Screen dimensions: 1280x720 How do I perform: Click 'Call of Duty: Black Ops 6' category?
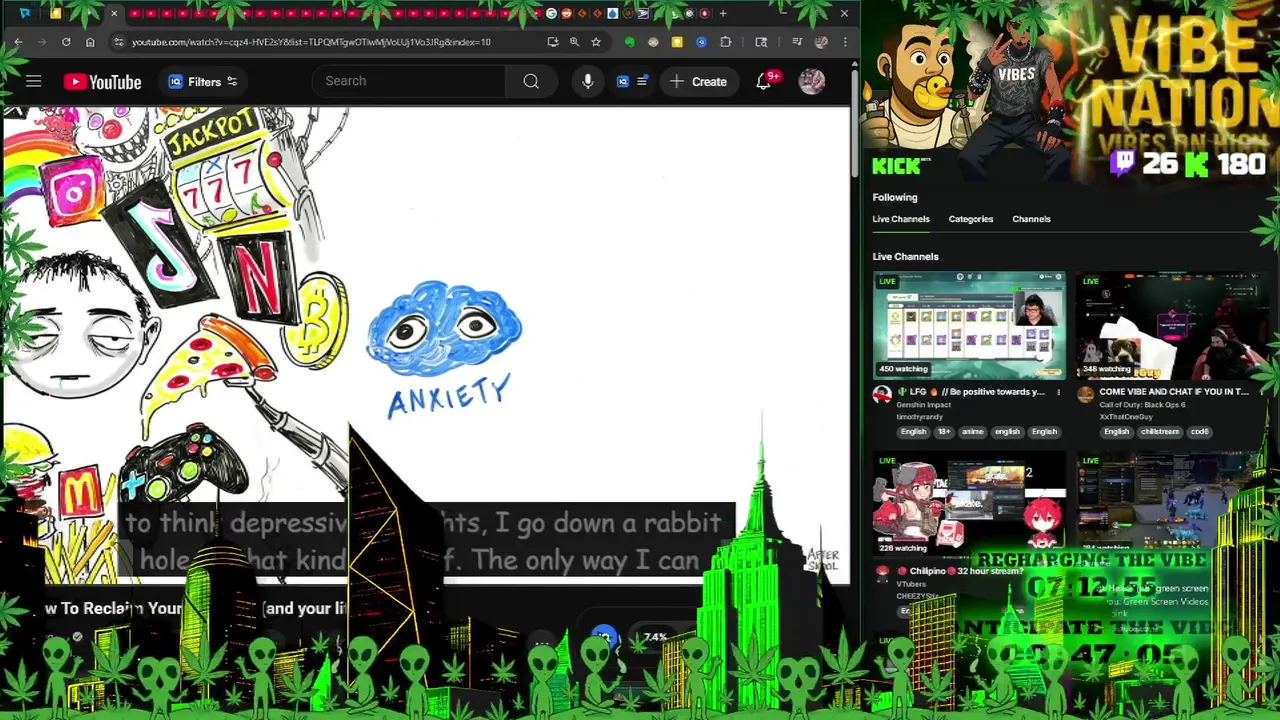pyautogui.click(x=1142, y=405)
